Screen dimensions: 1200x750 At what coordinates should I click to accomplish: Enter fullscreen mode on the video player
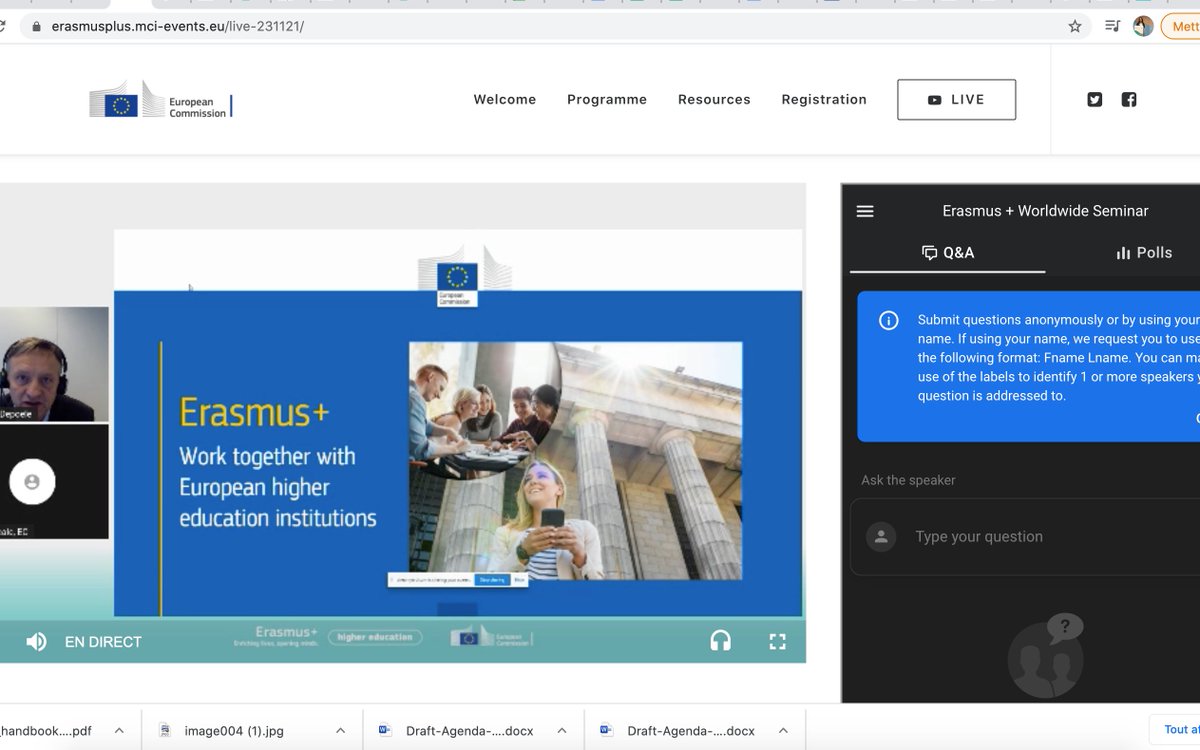777,642
